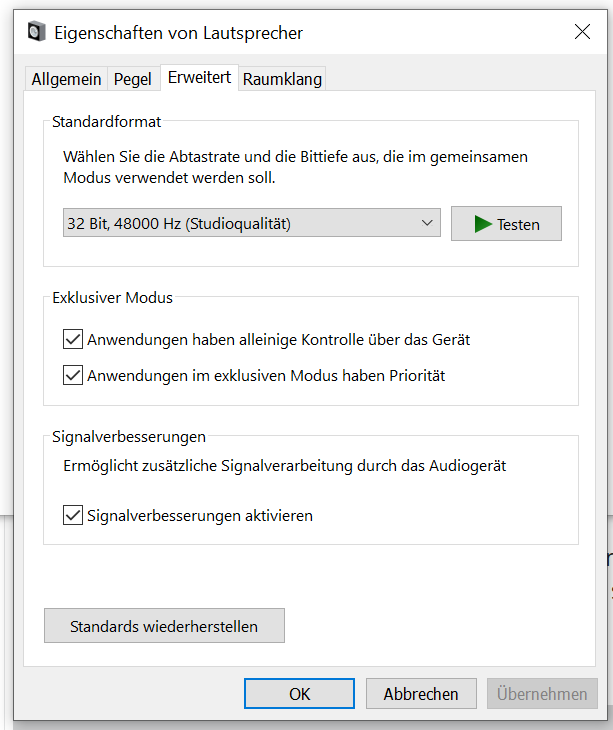Open the sample rate format dropdown
The image size is (613, 730).
(252, 223)
